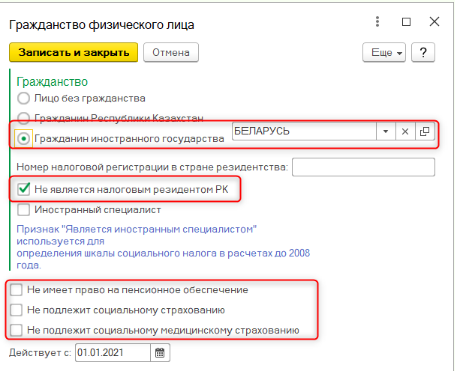Open the selected country БЕЛАРУСЬ record
This screenshot has height=371, width=455.
coord(425,132)
